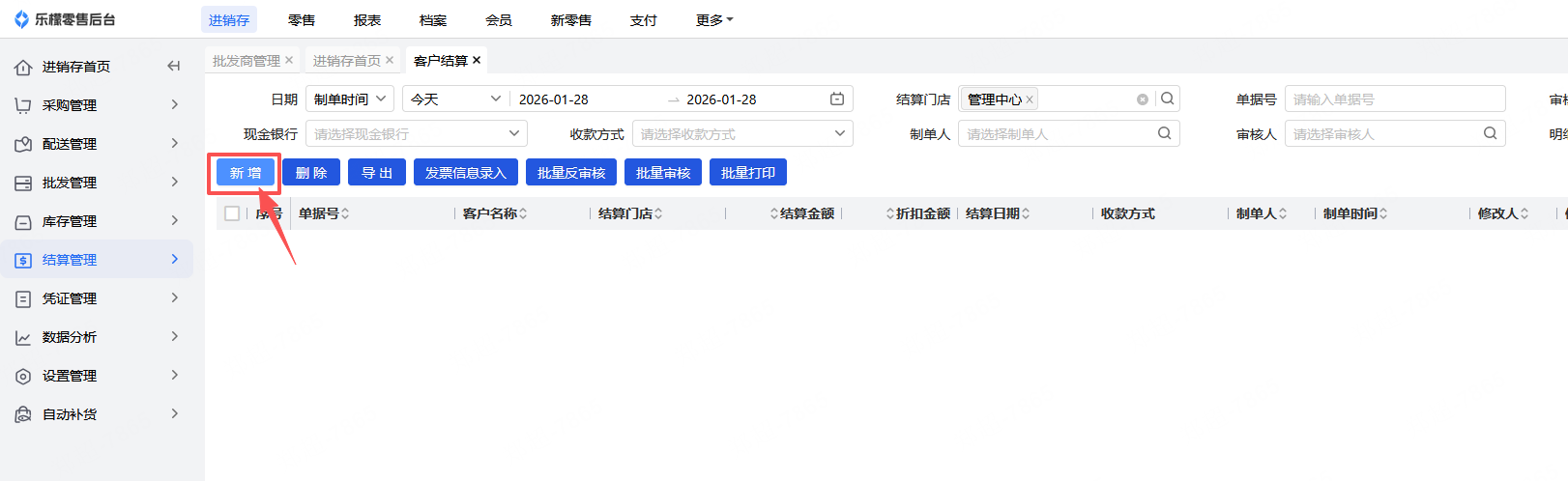Image resolution: width=1568 pixels, height=481 pixels.
Task: Expand 配送管理 submenu chevron
Action: (x=175, y=143)
